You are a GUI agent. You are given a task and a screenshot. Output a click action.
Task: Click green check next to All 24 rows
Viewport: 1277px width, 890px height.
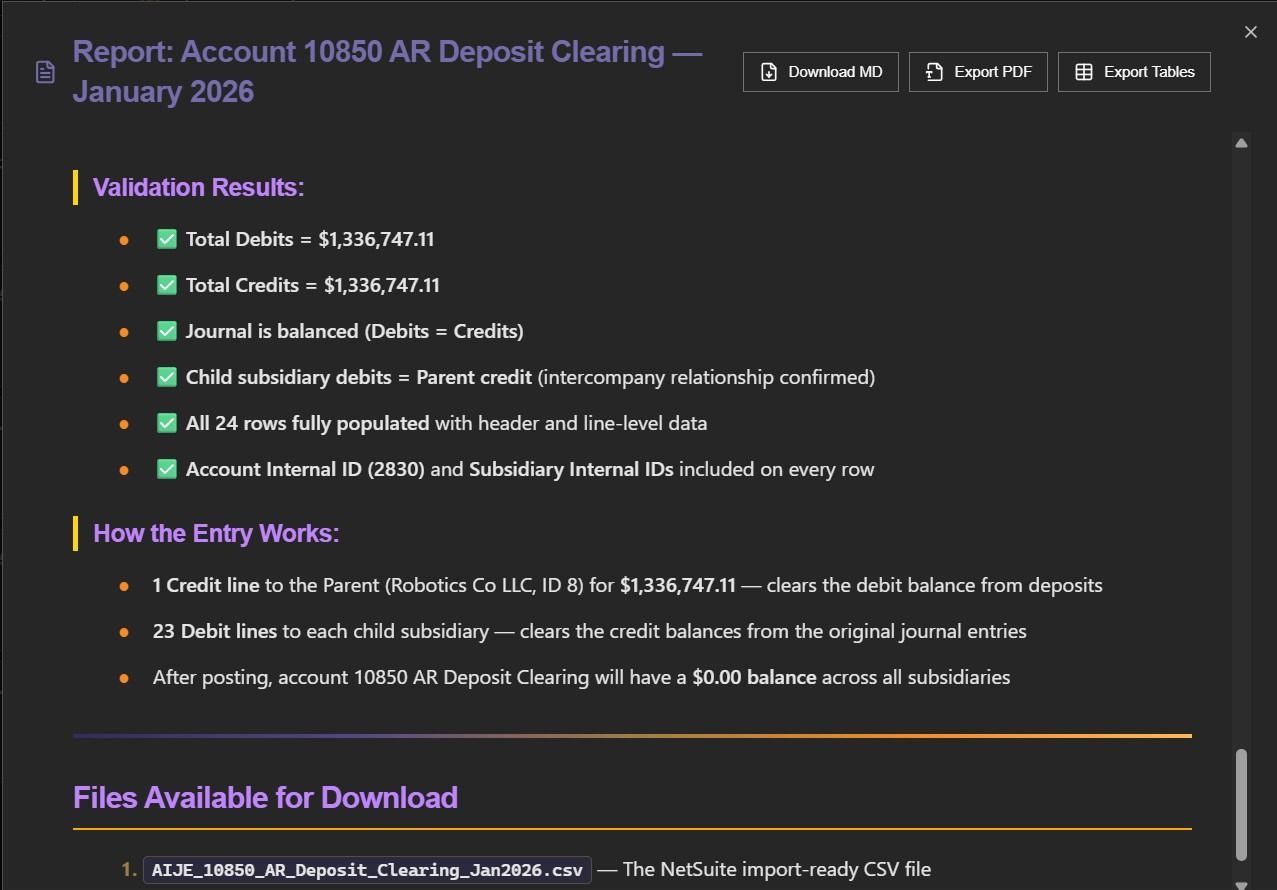[167, 423]
